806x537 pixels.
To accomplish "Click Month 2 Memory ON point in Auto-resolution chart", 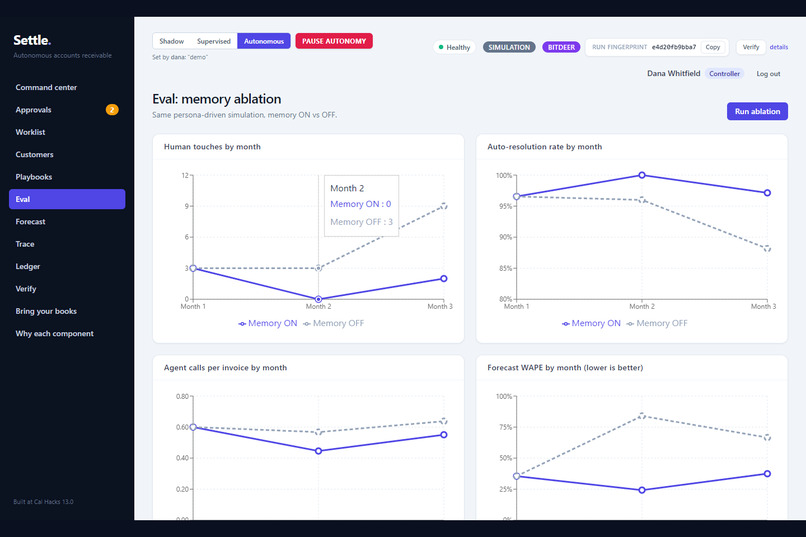I will pos(642,175).
